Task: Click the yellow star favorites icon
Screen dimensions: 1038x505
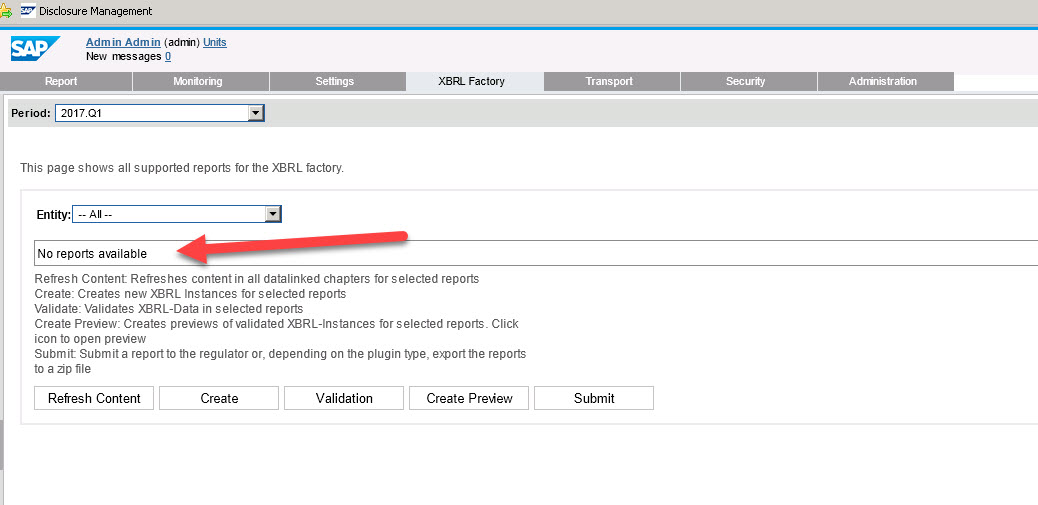Action: click(5, 11)
